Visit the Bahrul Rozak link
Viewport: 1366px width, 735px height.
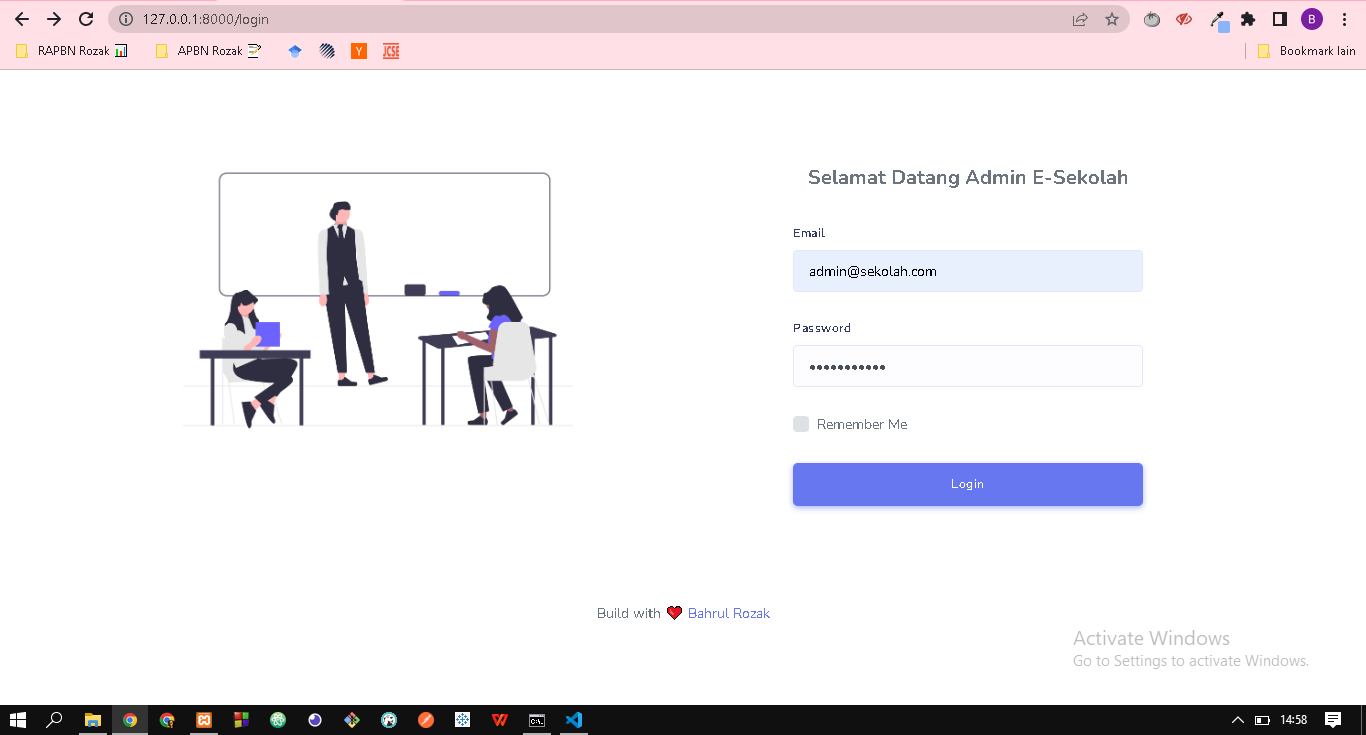(x=728, y=612)
